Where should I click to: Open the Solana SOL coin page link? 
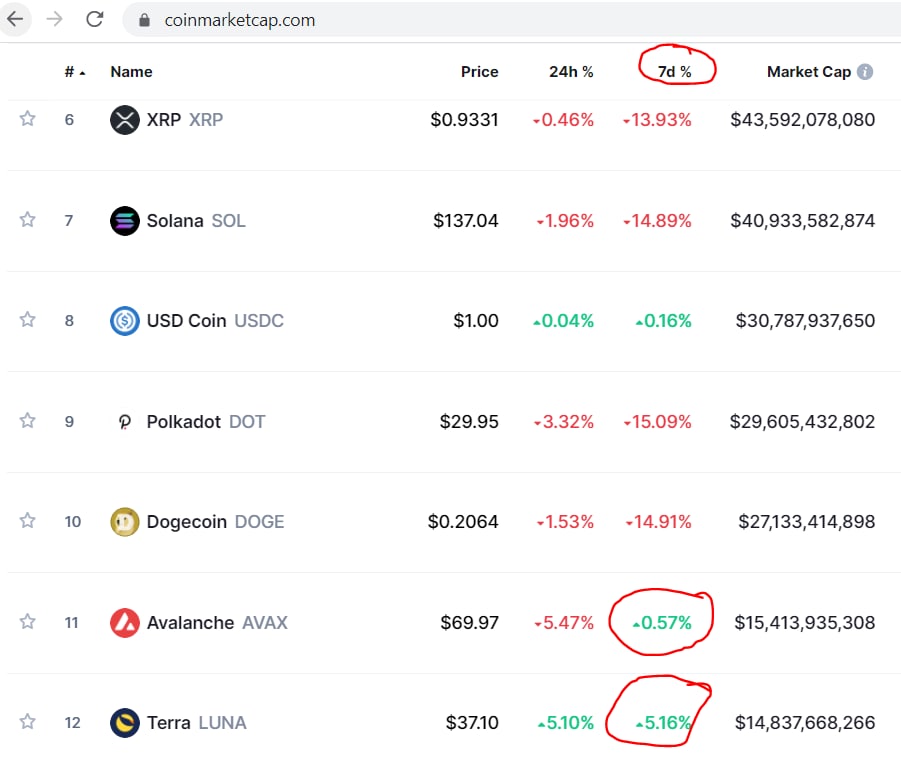(196, 221)
